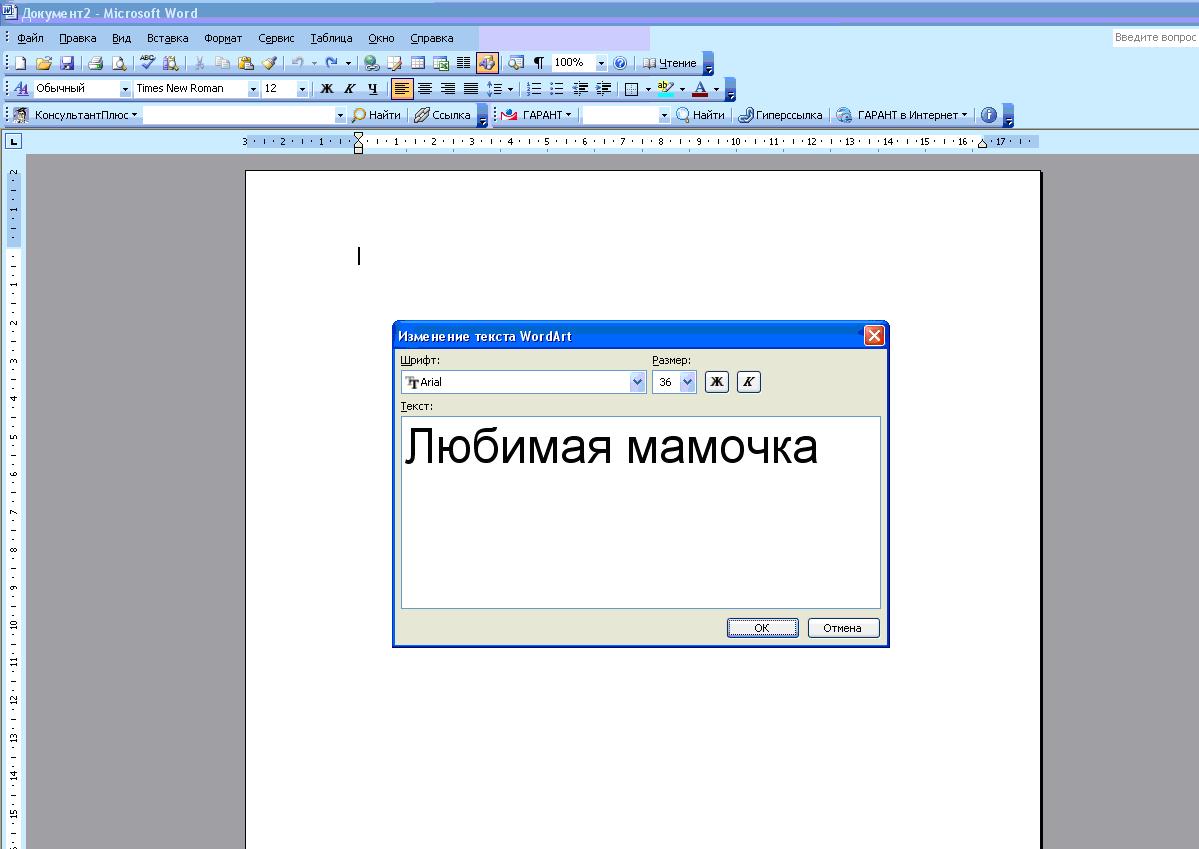Open the Сервис menu
This screenshot has height=849, width=1199.
point(276,38)
